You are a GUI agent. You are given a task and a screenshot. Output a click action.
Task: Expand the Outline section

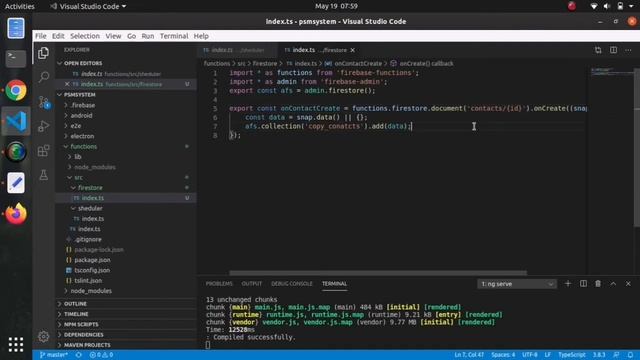pos(75,304)
